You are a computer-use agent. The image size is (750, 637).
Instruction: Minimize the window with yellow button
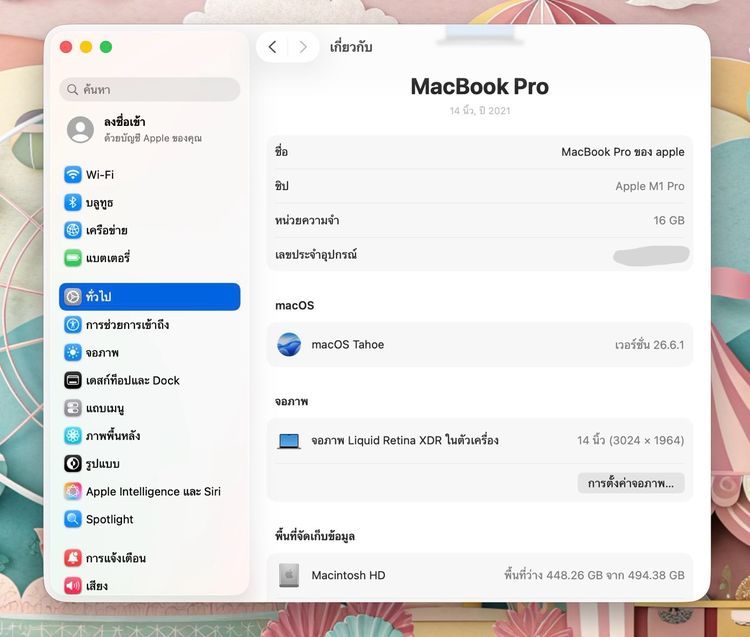(86, 47)
